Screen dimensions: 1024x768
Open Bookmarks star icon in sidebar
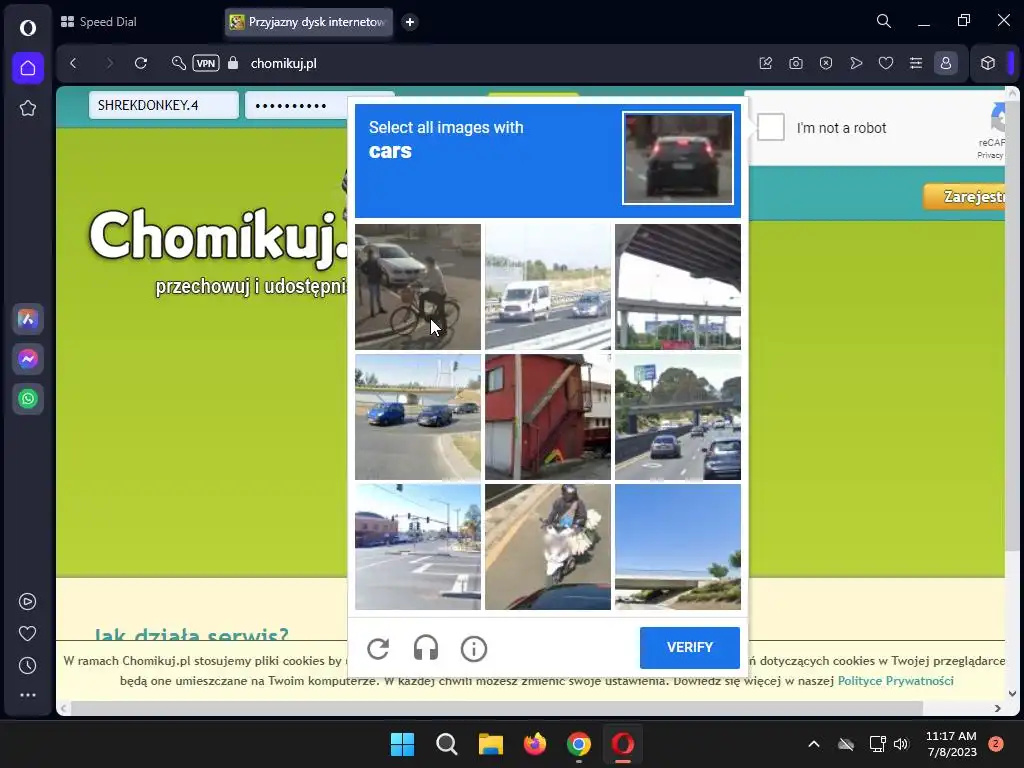(27, 108)
